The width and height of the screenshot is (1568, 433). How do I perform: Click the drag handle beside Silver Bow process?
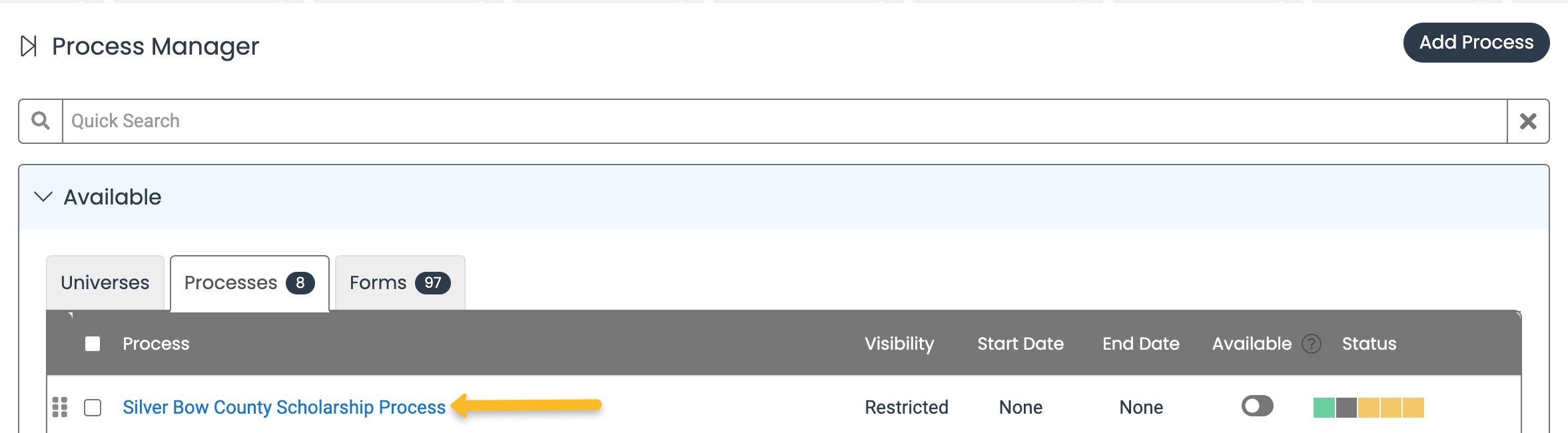pyautogui.click(x=60, y=407)
